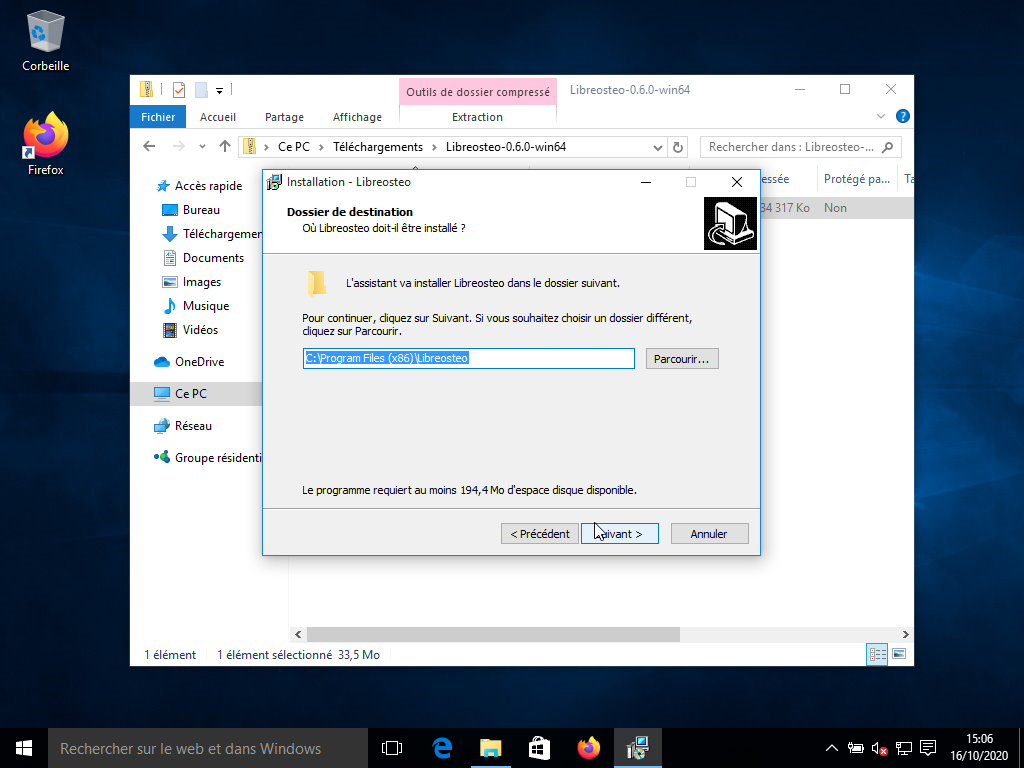Click the Properties quick access toolbar icon
Screen dimensions: 1024x768
178,89
